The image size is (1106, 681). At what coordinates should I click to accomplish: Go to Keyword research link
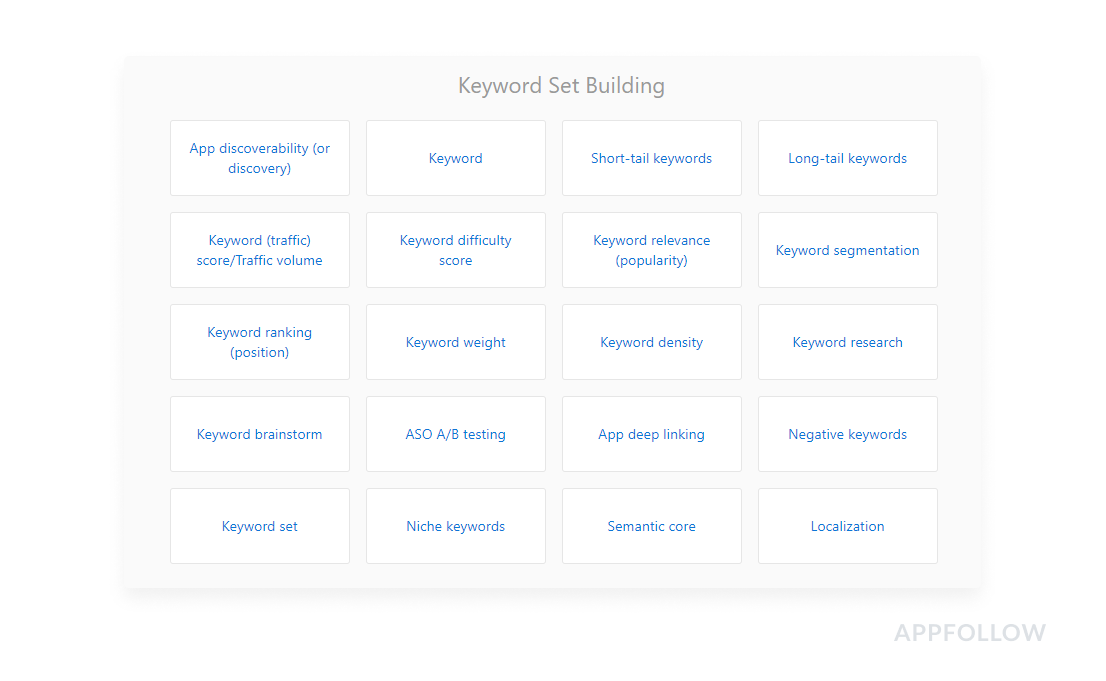click(848, 342)
